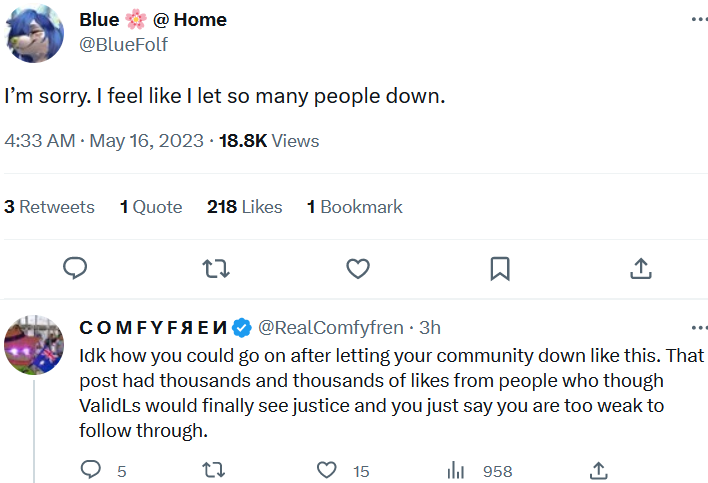The height and width of the screenshot is (483, 708).
Task: Open the @BlueFolf handle link
Action: (124, 44)
